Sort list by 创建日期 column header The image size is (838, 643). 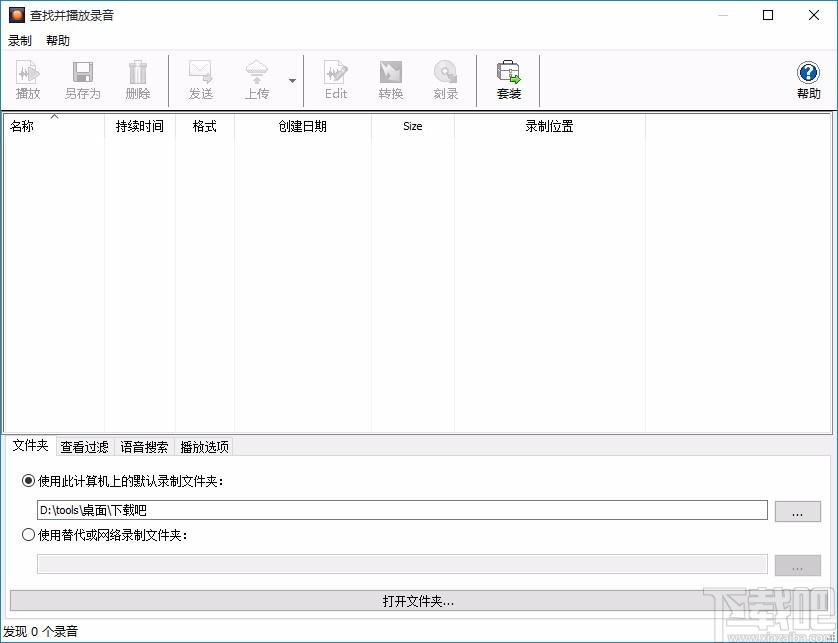click(302, 126)
